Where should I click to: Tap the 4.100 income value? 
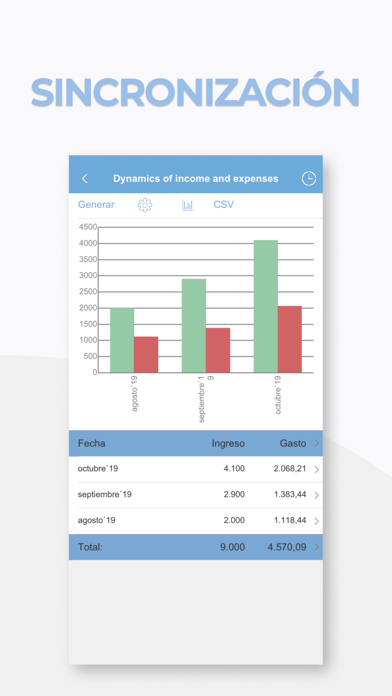pyautogui.click(x=234, y=469)
